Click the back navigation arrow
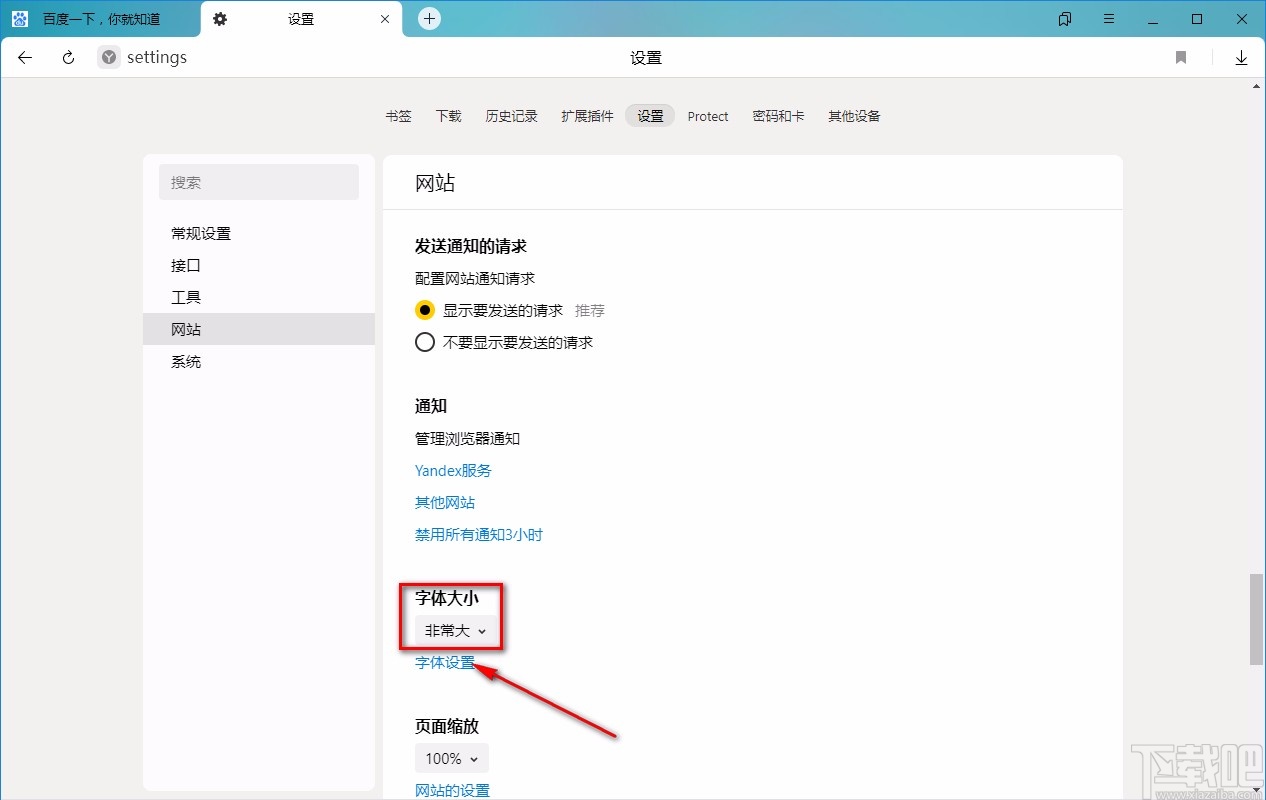The width and height of the screenshot is (1266, 800). coord(24,57)
